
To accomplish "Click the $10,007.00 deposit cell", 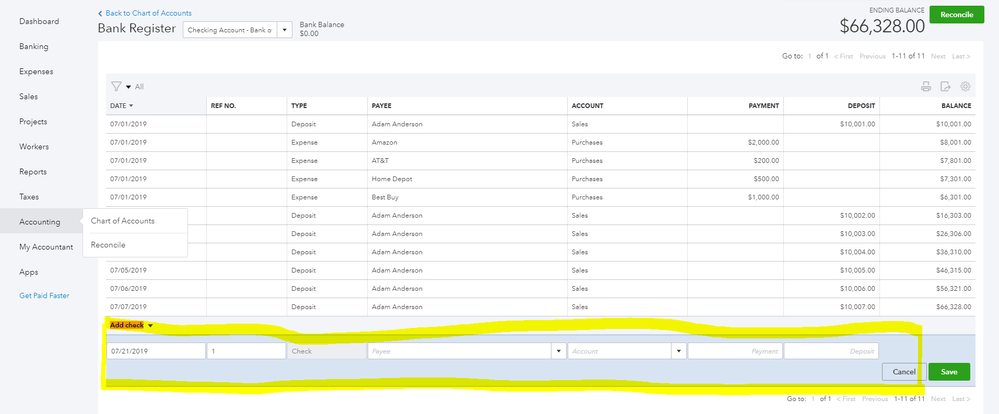I will coord(831,307).
